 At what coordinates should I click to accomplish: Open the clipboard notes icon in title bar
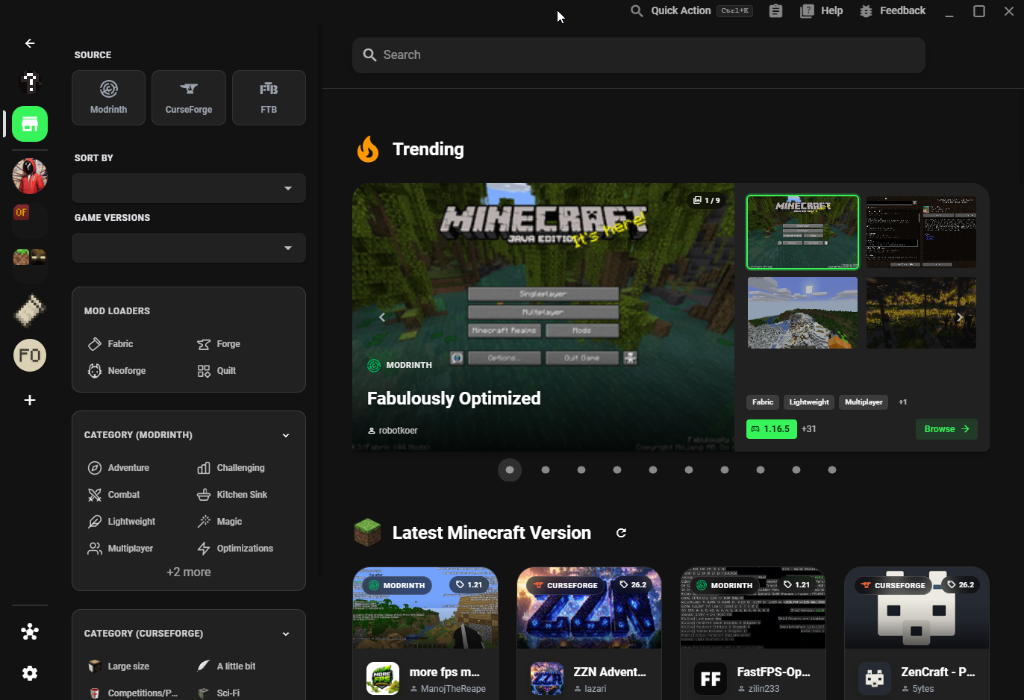pyautogui.click(x=775, y=10)
